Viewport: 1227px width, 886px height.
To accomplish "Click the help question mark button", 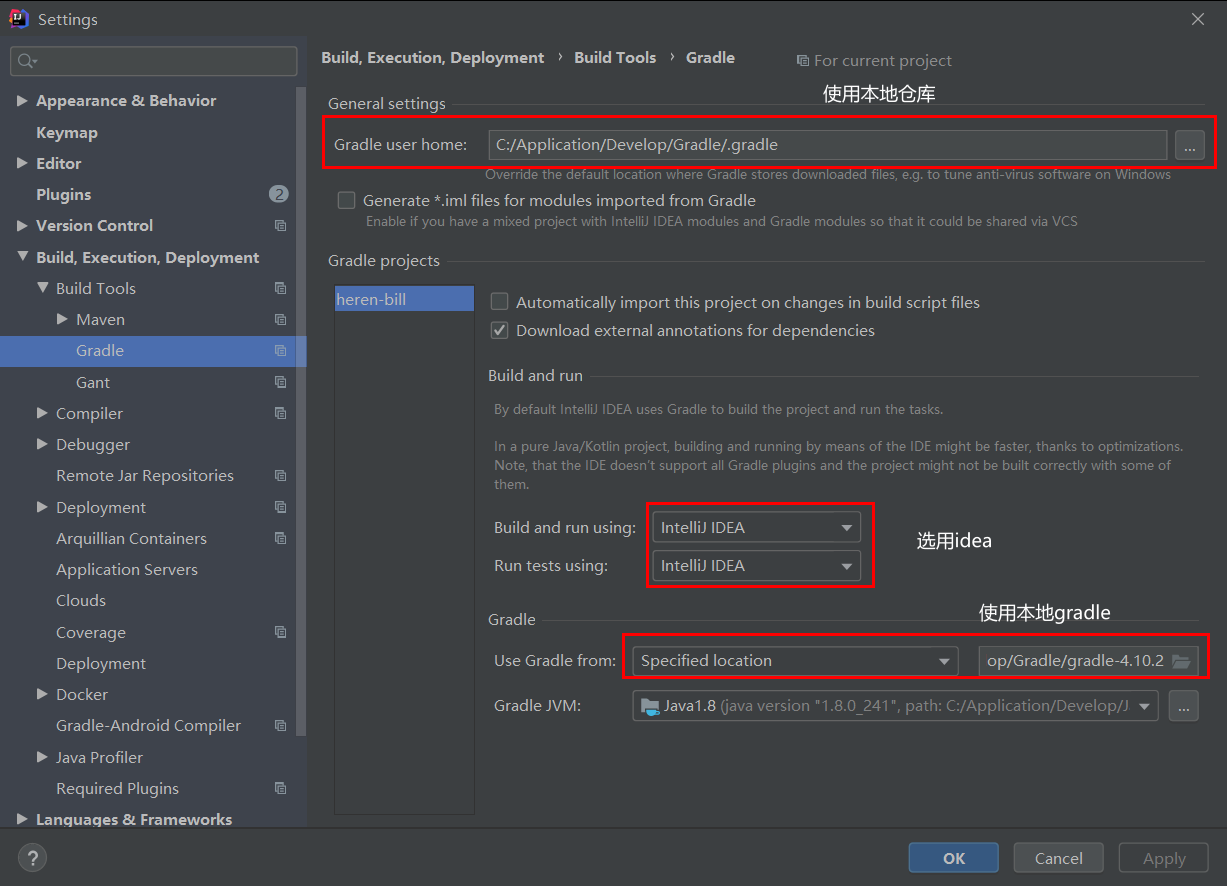I will [32, 857].
